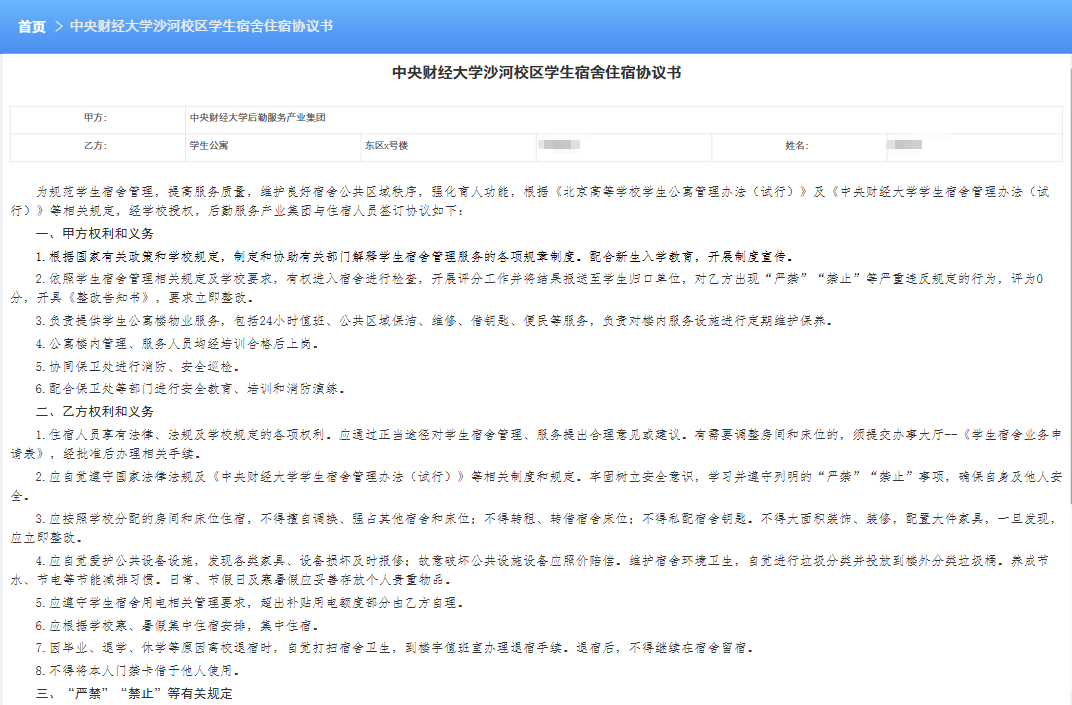Click heading 三、“严禁”“禁止”等有关规定

pyautogui.click(x=134, y=693)
